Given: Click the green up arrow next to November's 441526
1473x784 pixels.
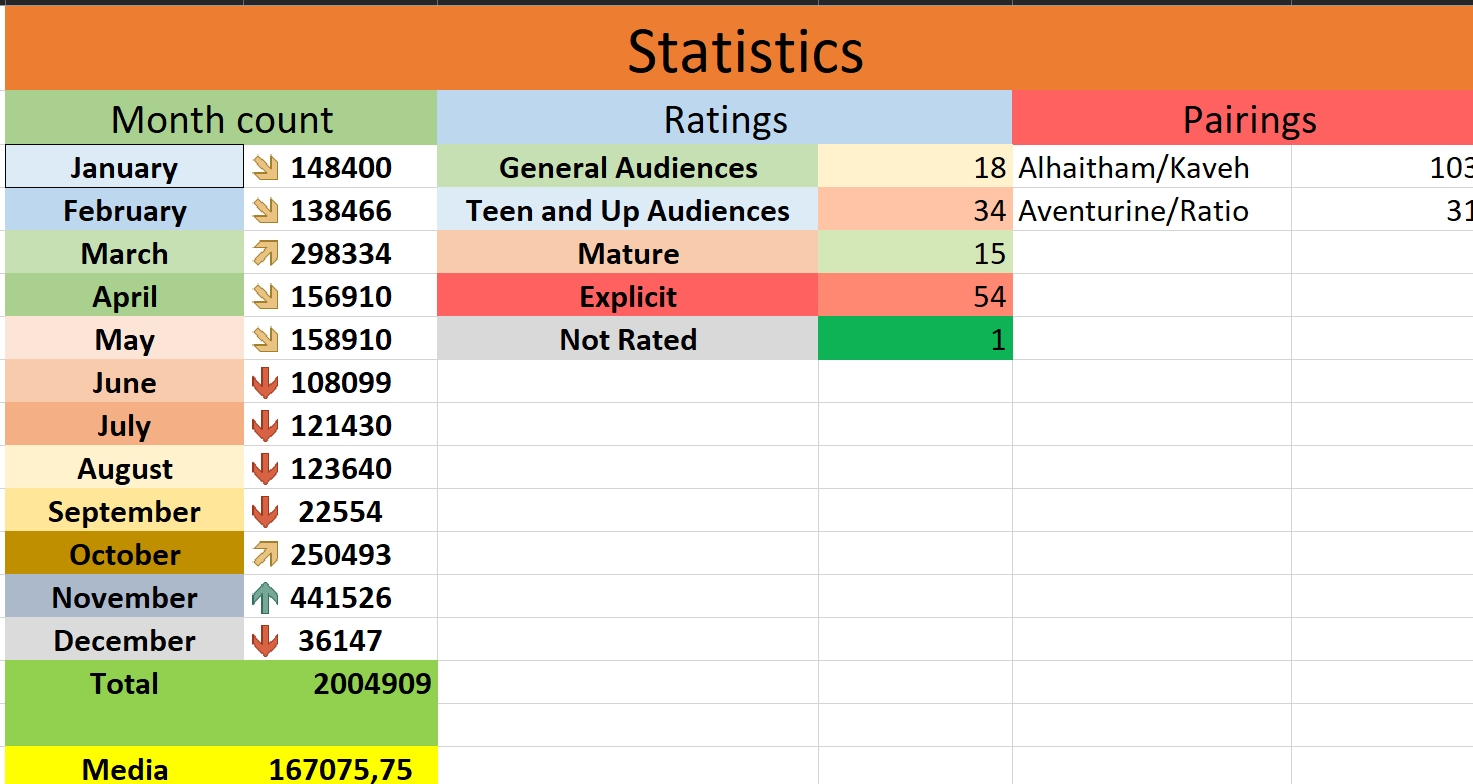Looking at the screenshot, I should click(x=265, y=598).
